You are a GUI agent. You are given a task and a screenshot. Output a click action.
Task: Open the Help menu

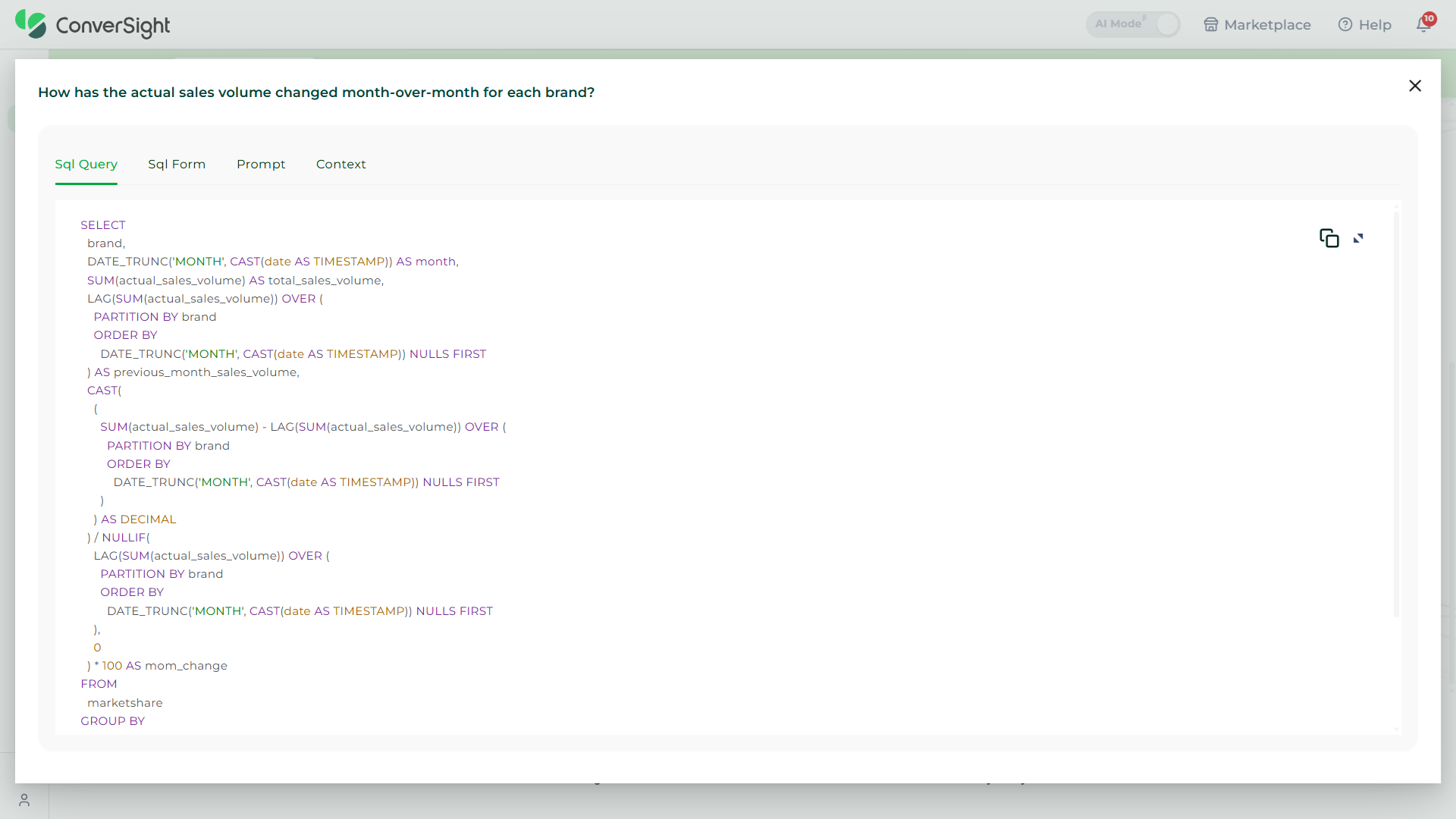(1365, 25)
